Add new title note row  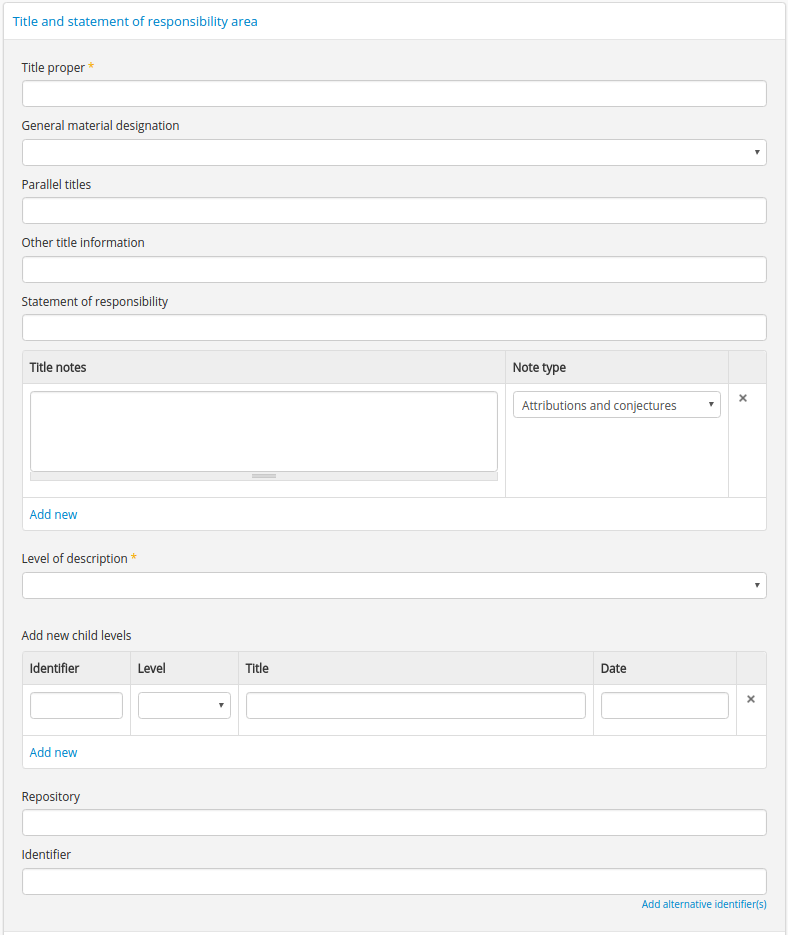[x=53, y=515]
